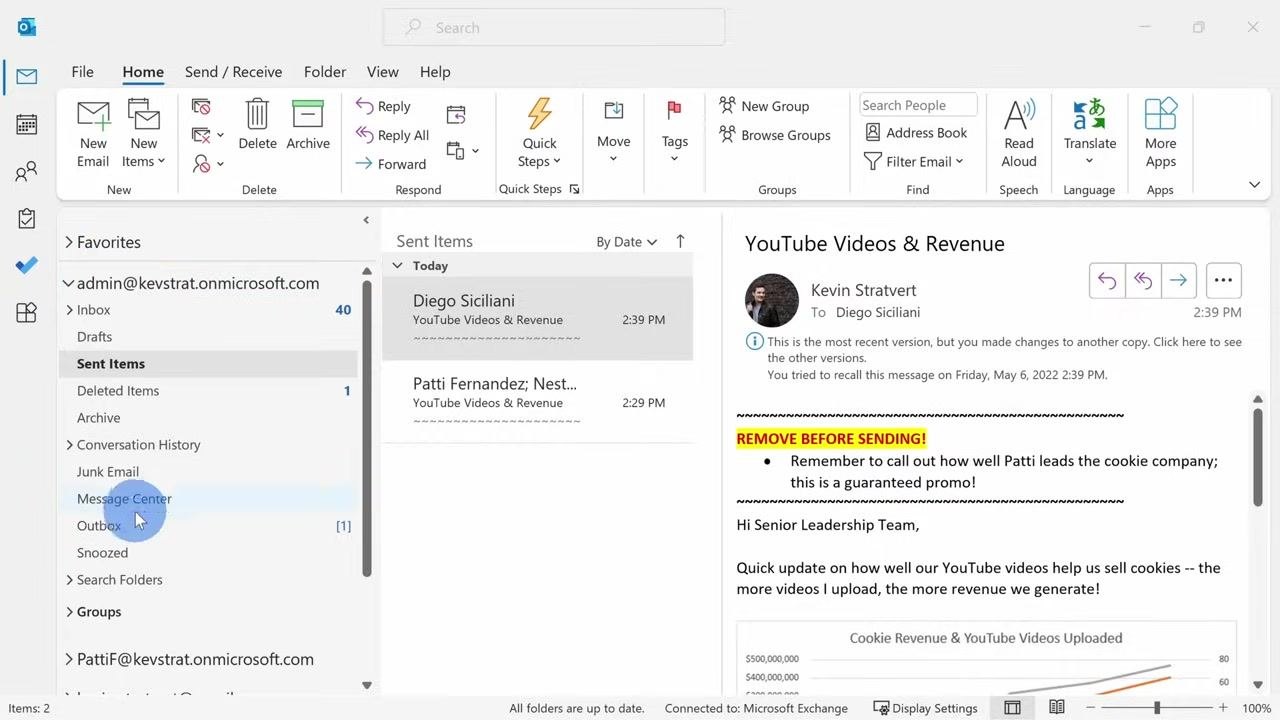The height and width of the screenshot is (720, 1280).
Task: Switch to the Folder tab
Action: (x=325, y=72)
